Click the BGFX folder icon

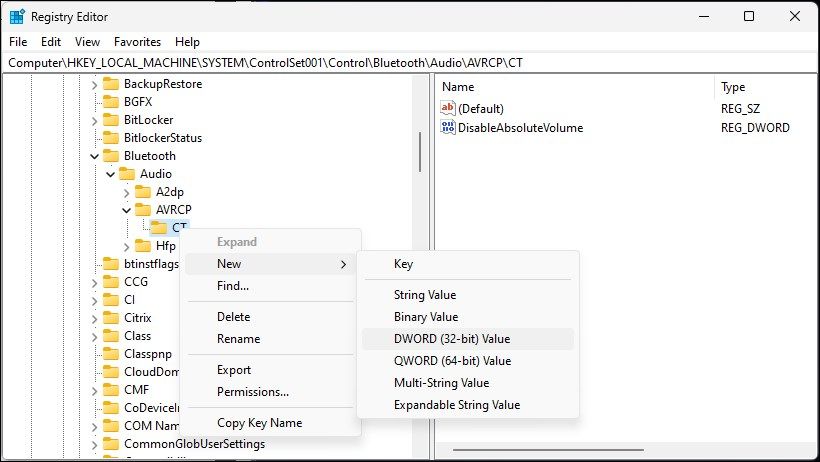[x=111, y=102]
